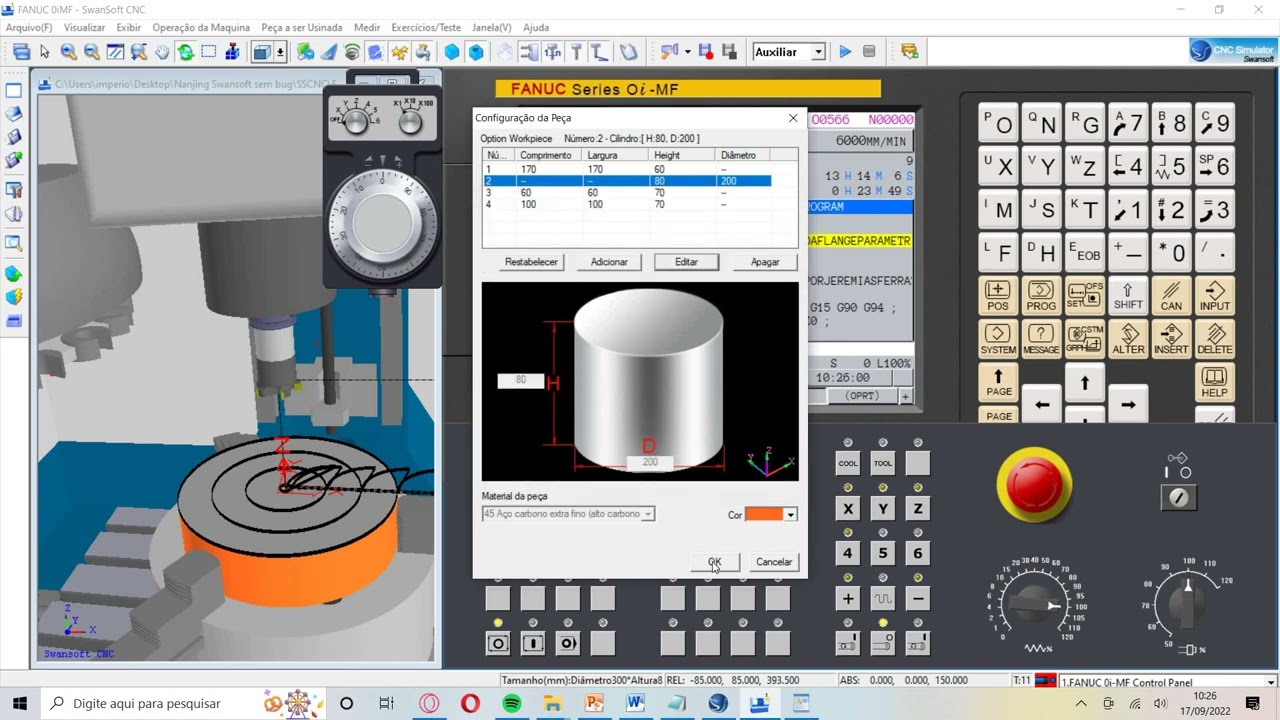
Task: Click the Cancelar button
Action: pos(774,562)
